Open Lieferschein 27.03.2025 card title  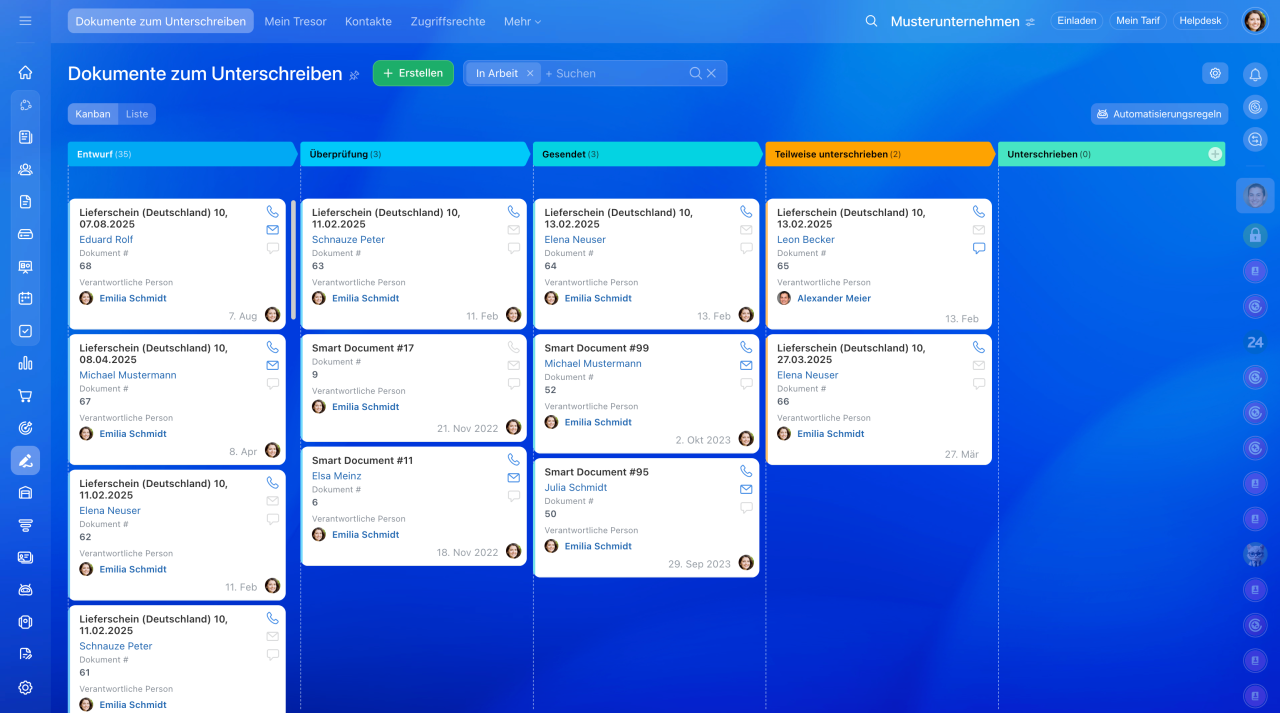[x=851, y=354]
